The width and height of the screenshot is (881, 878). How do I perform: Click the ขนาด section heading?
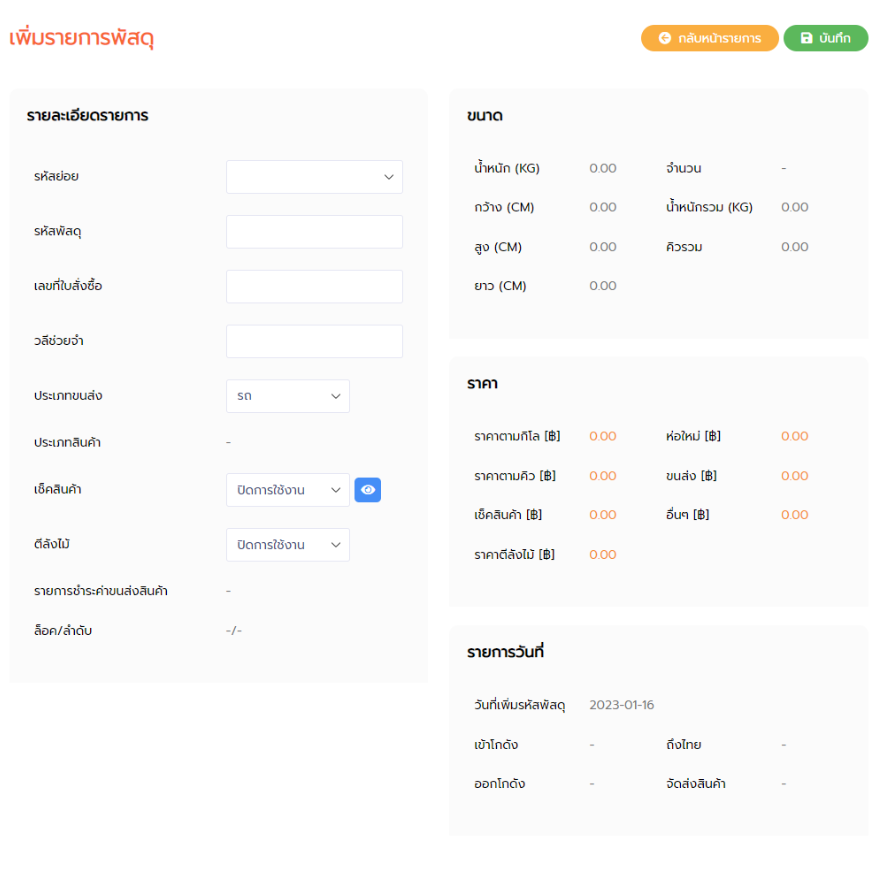click(484, 116)
